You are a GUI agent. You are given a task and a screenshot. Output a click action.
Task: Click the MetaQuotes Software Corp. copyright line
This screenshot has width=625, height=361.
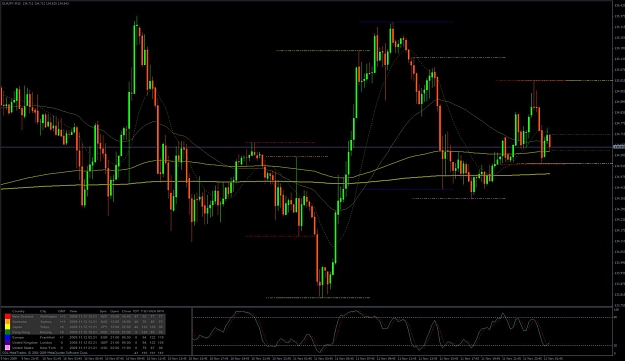(45, 353)
